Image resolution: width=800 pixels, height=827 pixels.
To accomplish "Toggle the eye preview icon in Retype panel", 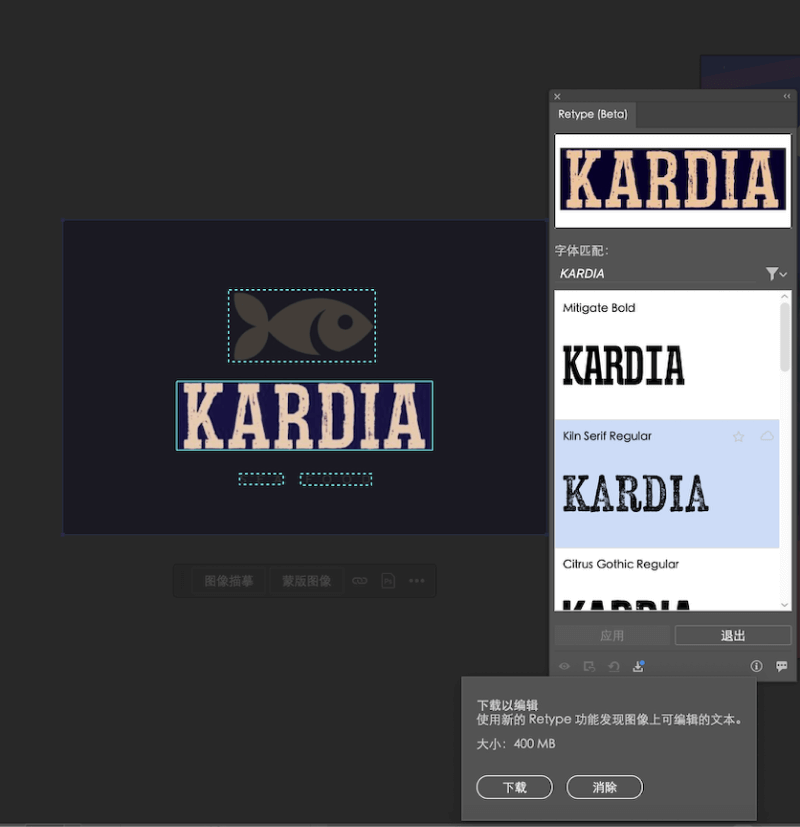I will pos(565,666).
